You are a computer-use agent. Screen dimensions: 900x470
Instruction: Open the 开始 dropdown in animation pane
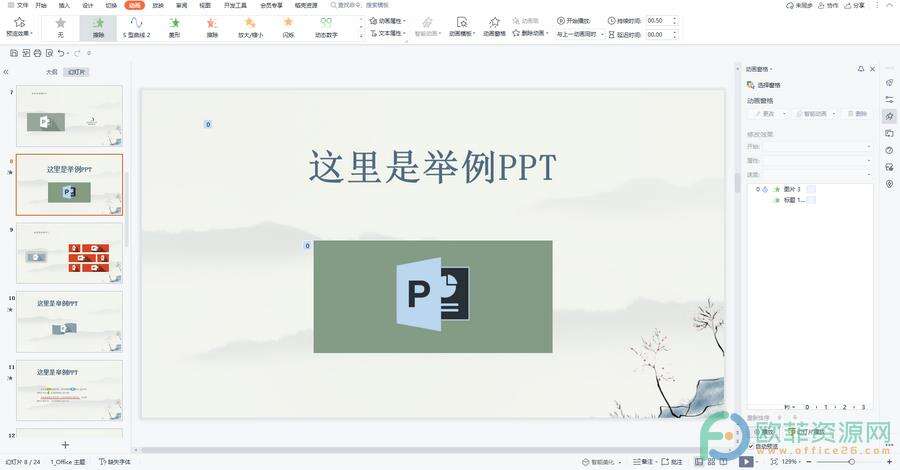coord(817,147)
